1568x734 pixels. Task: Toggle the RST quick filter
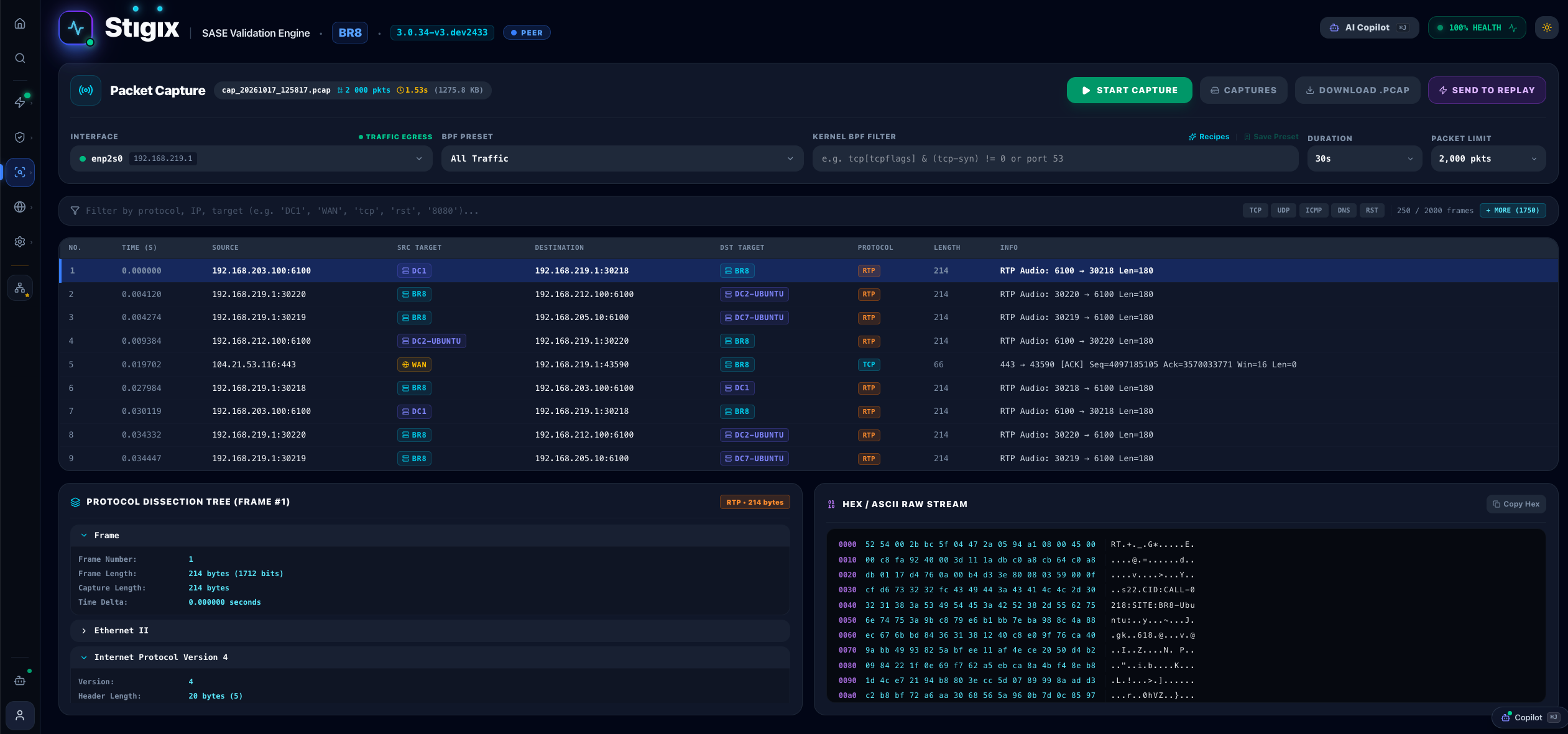point(1372,211)
